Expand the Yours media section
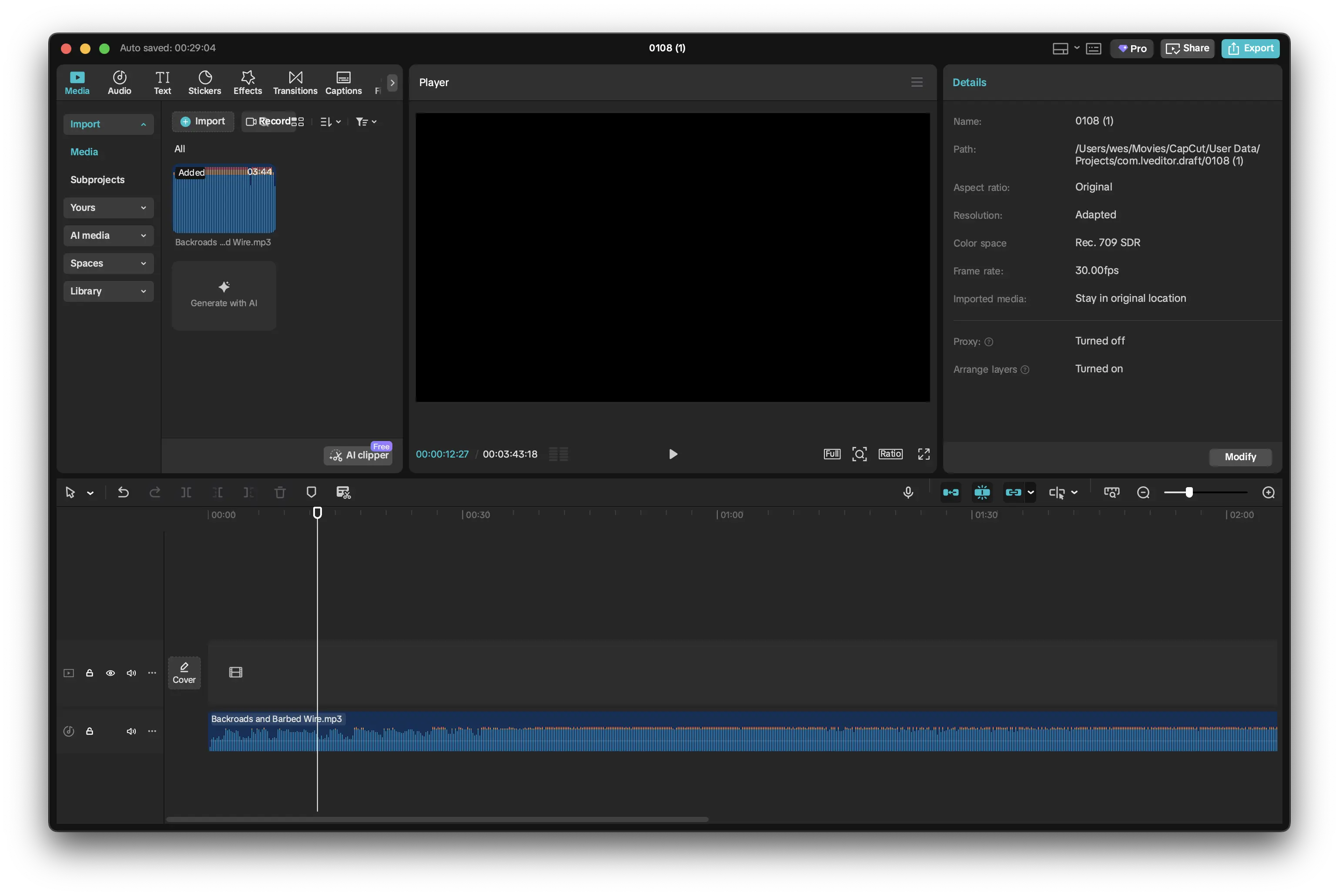1339x896 pixels. click(x=109, y=207)
